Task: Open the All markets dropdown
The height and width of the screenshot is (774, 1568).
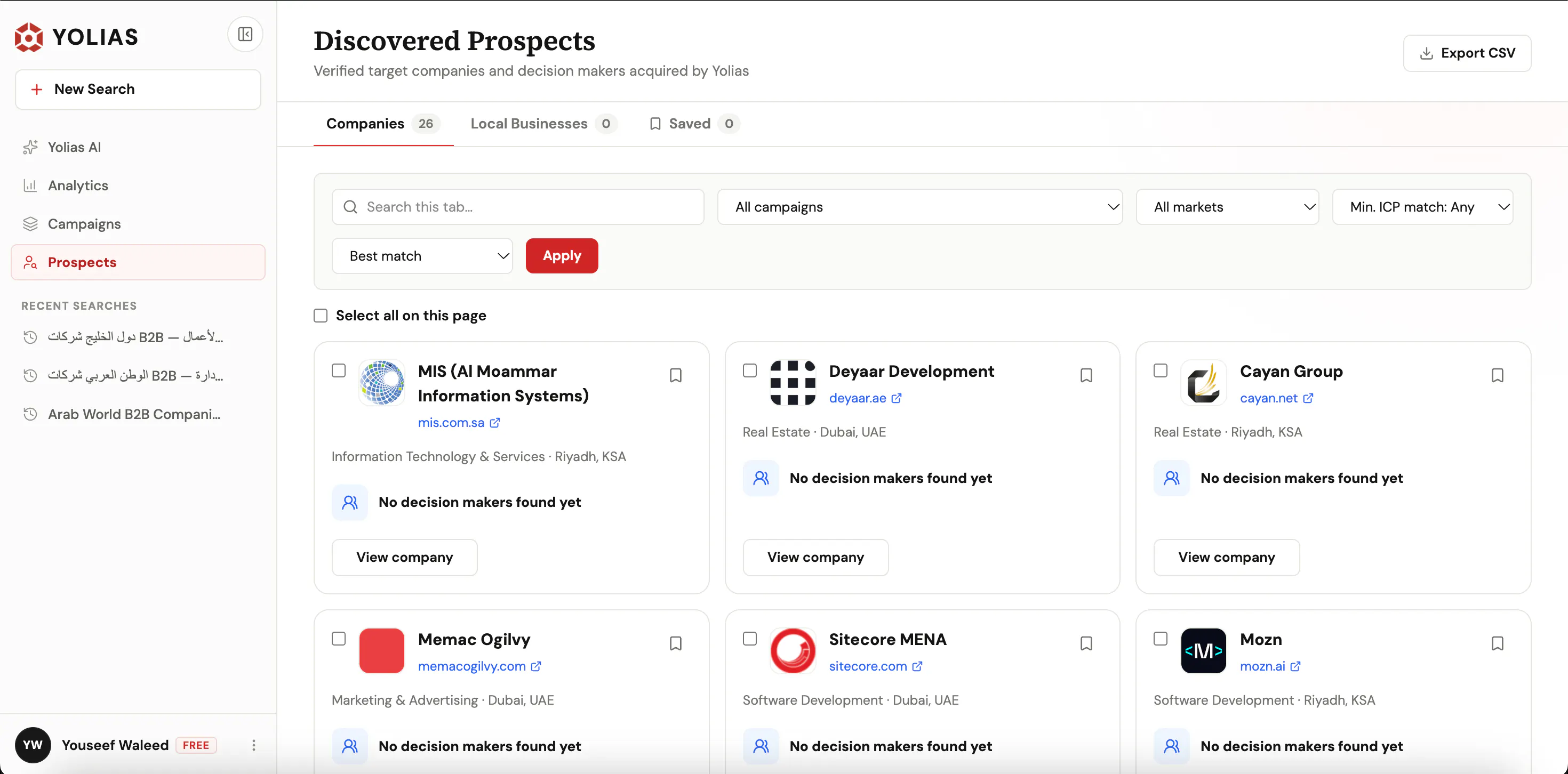Action: (1227, 207)
